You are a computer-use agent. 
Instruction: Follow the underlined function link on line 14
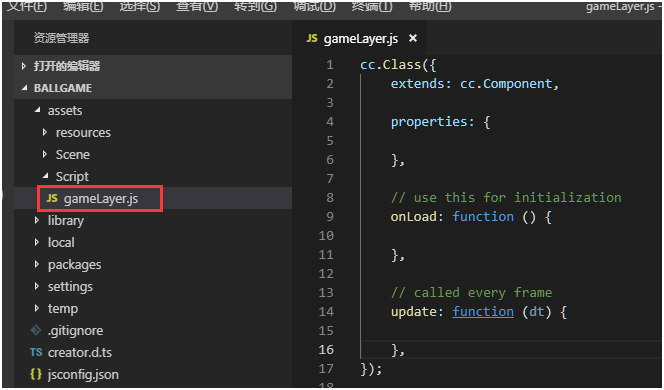(x=483, y=312)
